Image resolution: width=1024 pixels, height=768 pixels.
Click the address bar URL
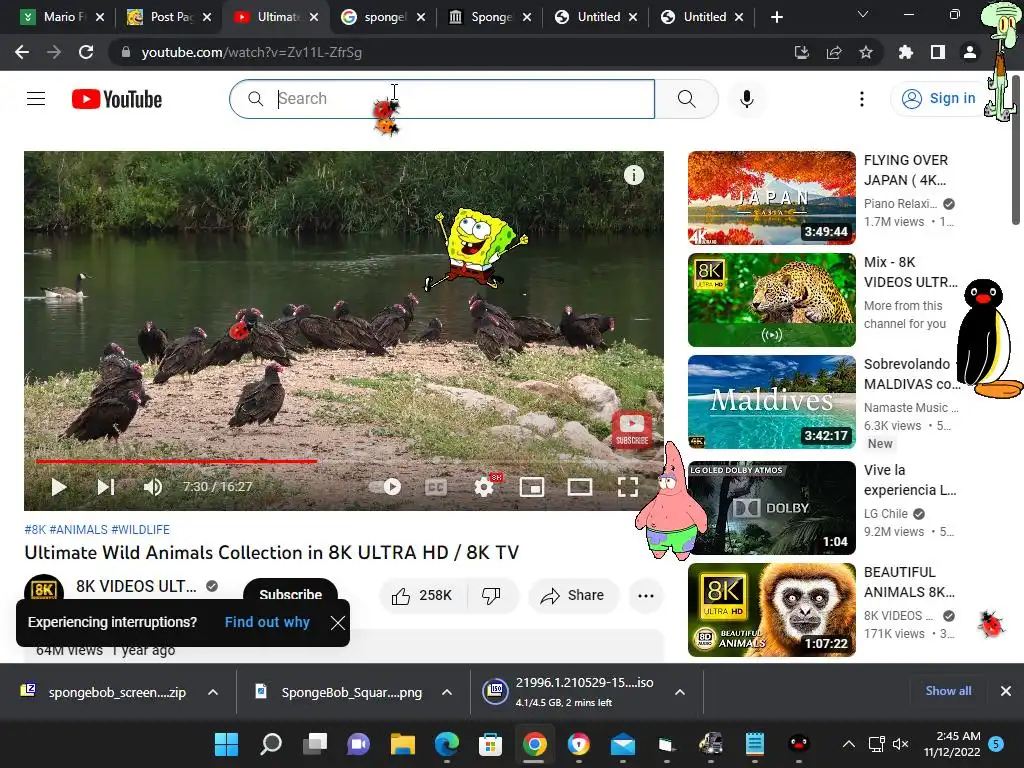pyautogui.click(x=251, y=52)
